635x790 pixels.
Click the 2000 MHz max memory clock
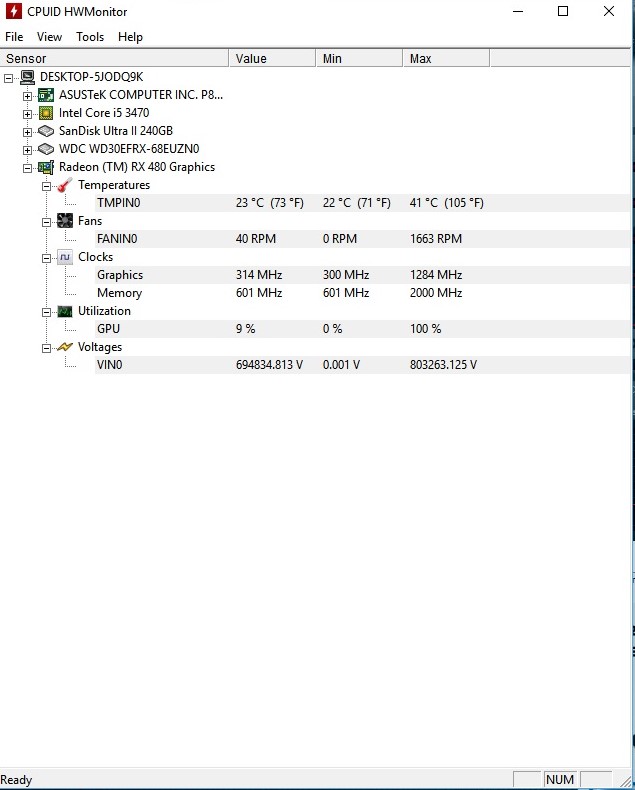(x=436, y=293)
